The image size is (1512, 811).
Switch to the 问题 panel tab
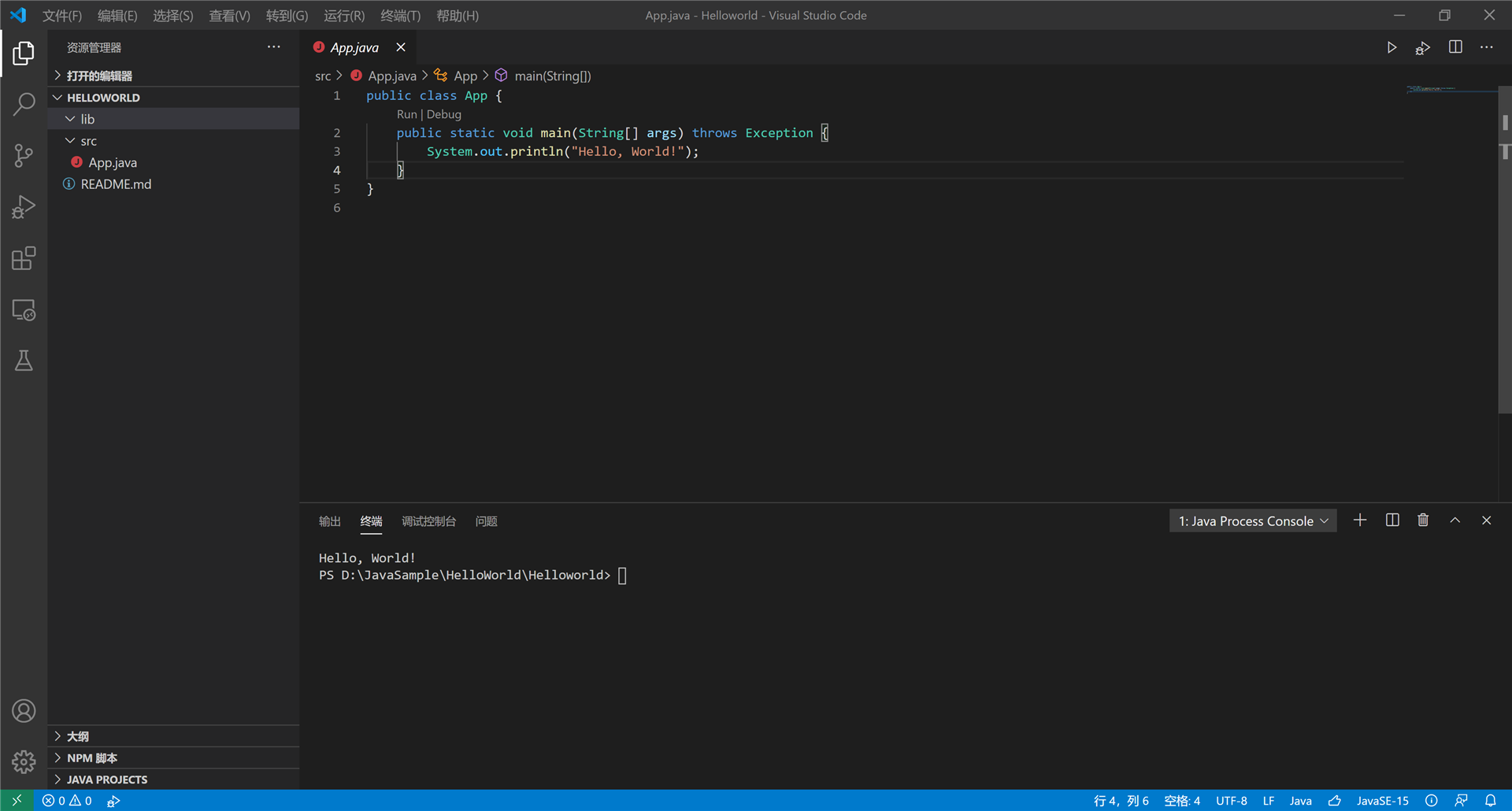pos(487,521)
